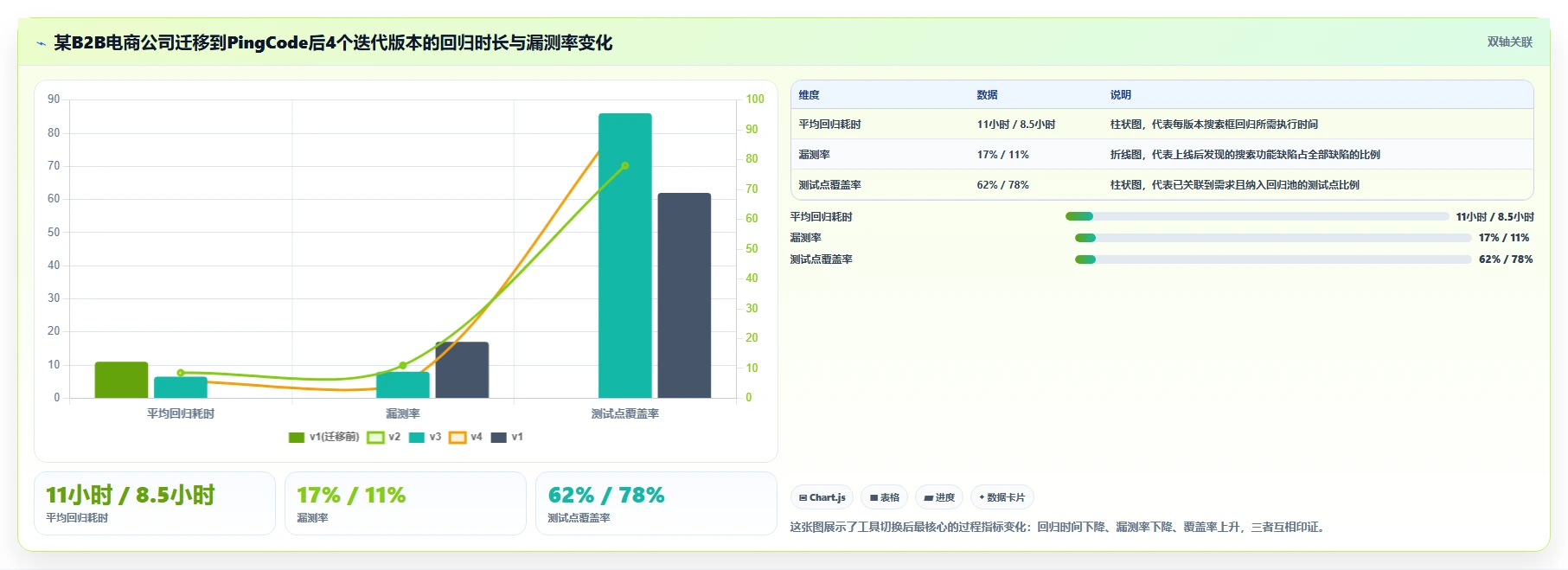Screen dimensions: 1568x570
Task: Click the 11小时 / 8.5小时 data card
Action: [155, 503]
